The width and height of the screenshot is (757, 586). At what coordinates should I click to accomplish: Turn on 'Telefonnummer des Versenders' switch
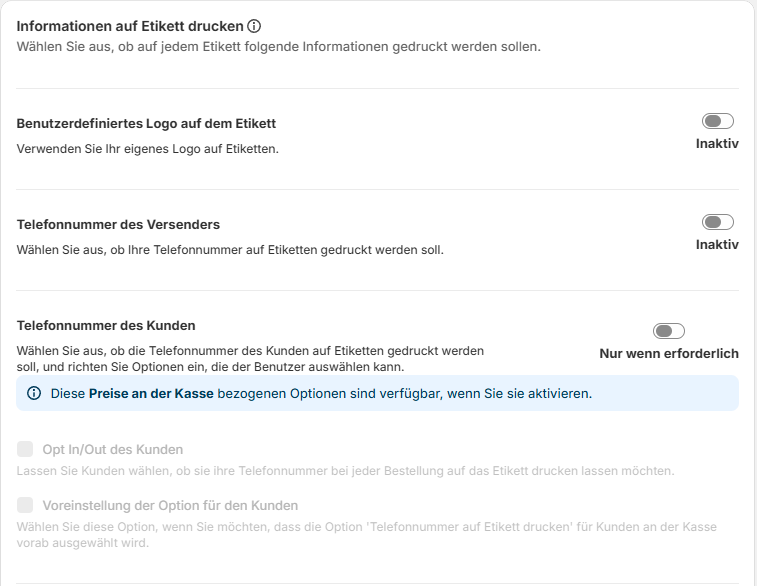pyautogui.click(x=717, y=222)
